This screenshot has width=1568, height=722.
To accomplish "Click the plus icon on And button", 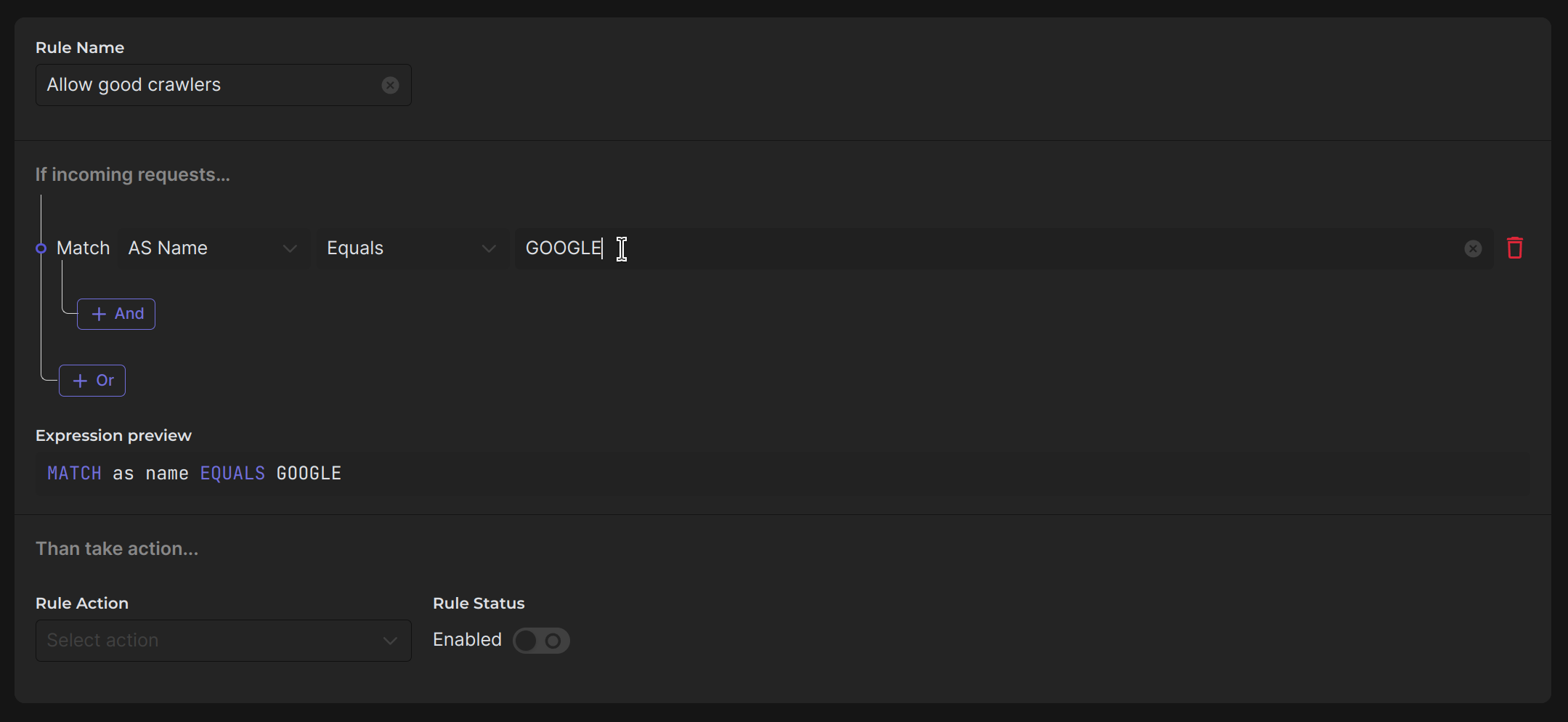I will point(99,315).
